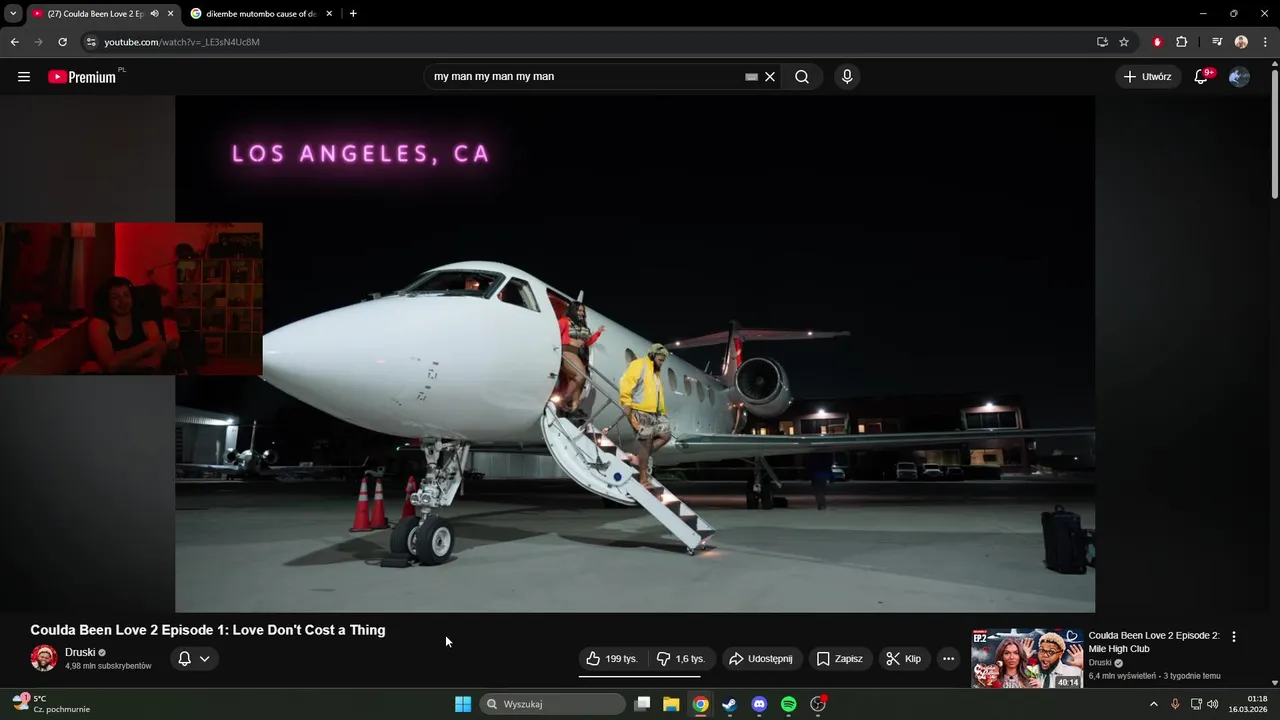Viewport: 1280px width, 720px height.
Task: Open Druski channel avatar
Action: click(x=43, y=658)
